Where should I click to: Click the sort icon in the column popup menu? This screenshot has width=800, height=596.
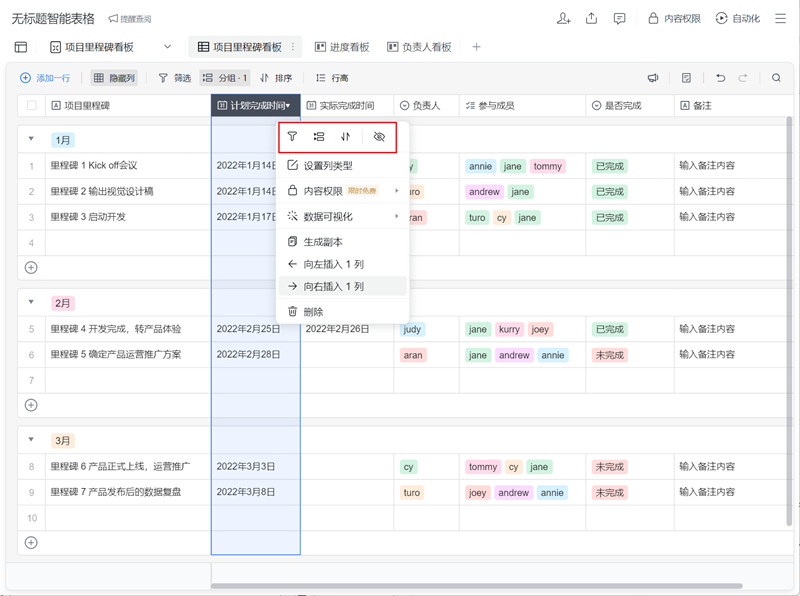346,137
